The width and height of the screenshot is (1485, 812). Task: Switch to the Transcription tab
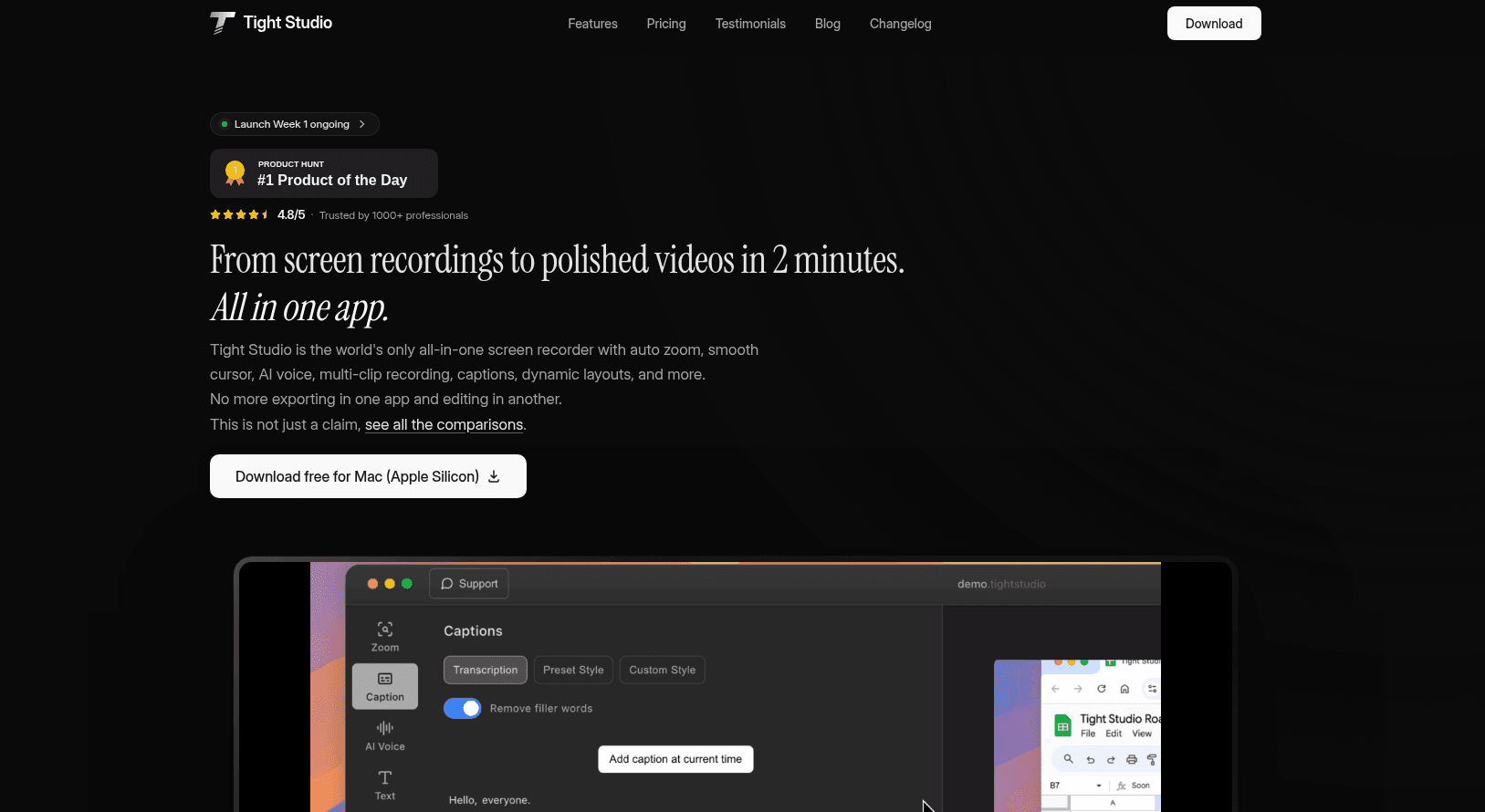click(x=486, y=670)
